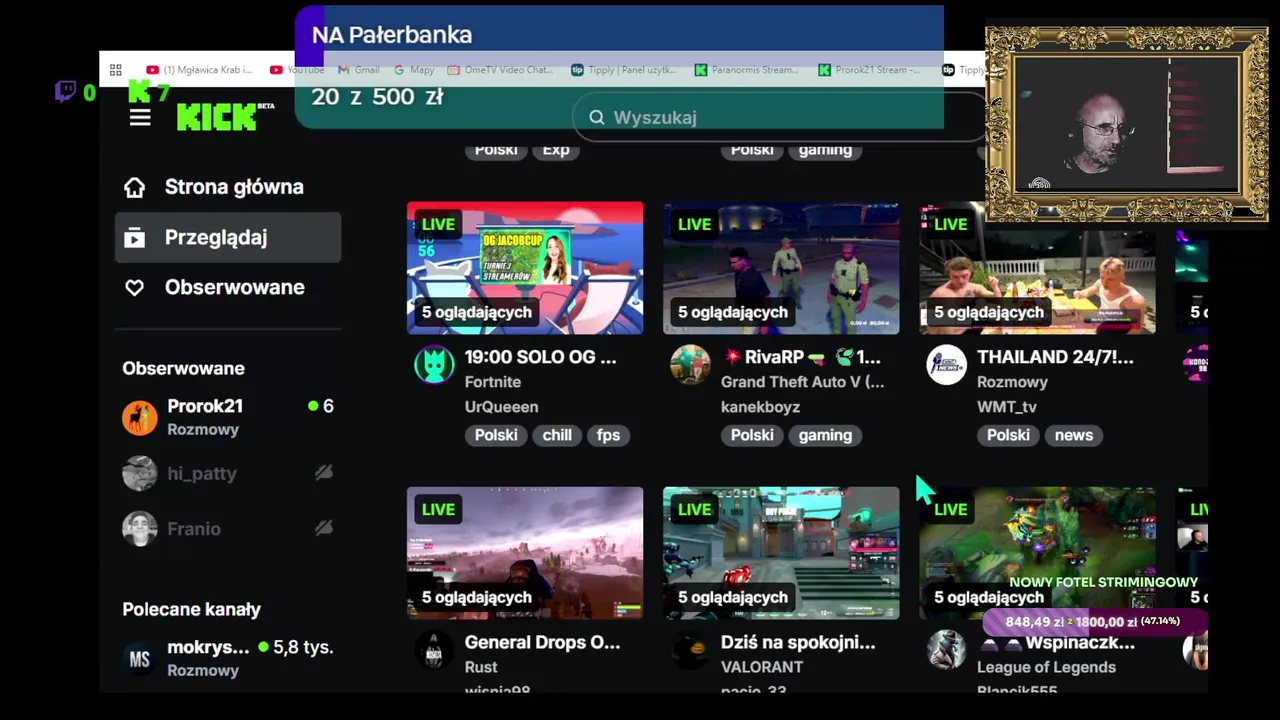This screenshot has height=720, width=1280.
Task: Click hi_patty offline status icon
Action: 324,473
